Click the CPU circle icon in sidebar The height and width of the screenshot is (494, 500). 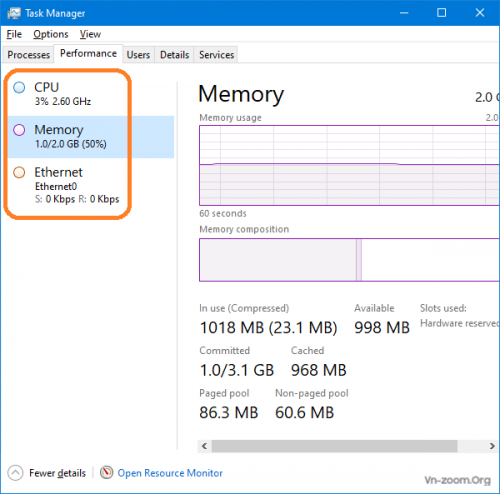pos(19,87)
